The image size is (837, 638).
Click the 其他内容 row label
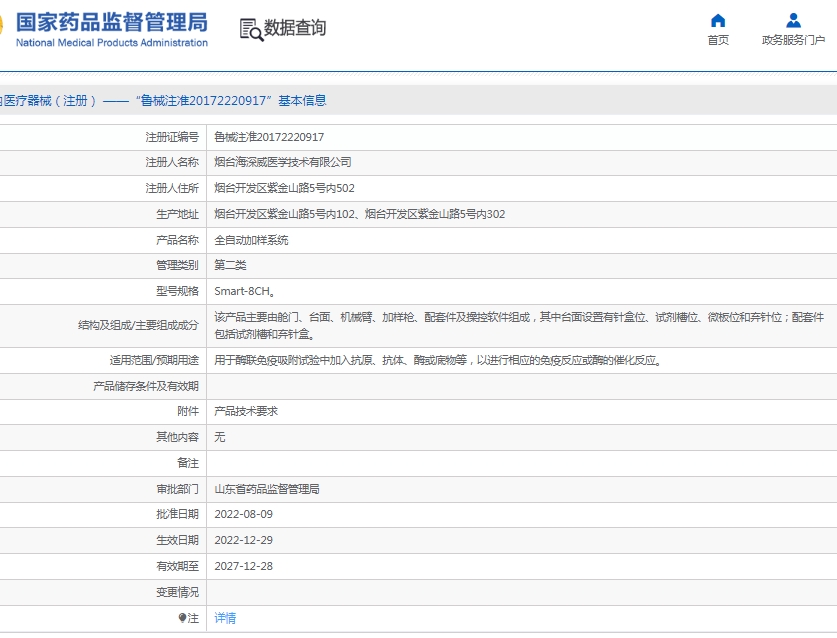177,437
